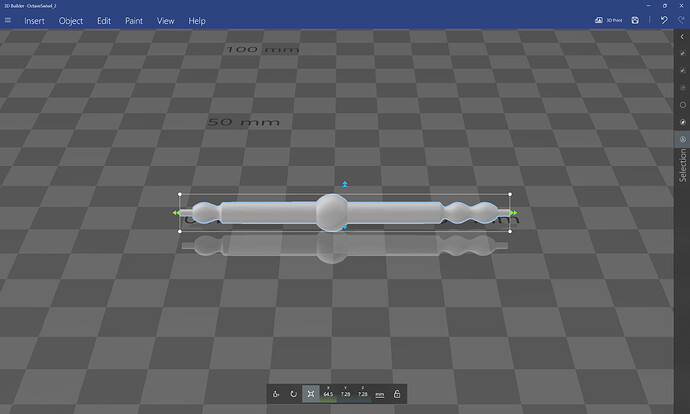The height and width of the screenshot is (414, 690).
Task: Select the Scale tool in bottom toolbar
Action: click(x=311, y=394)
